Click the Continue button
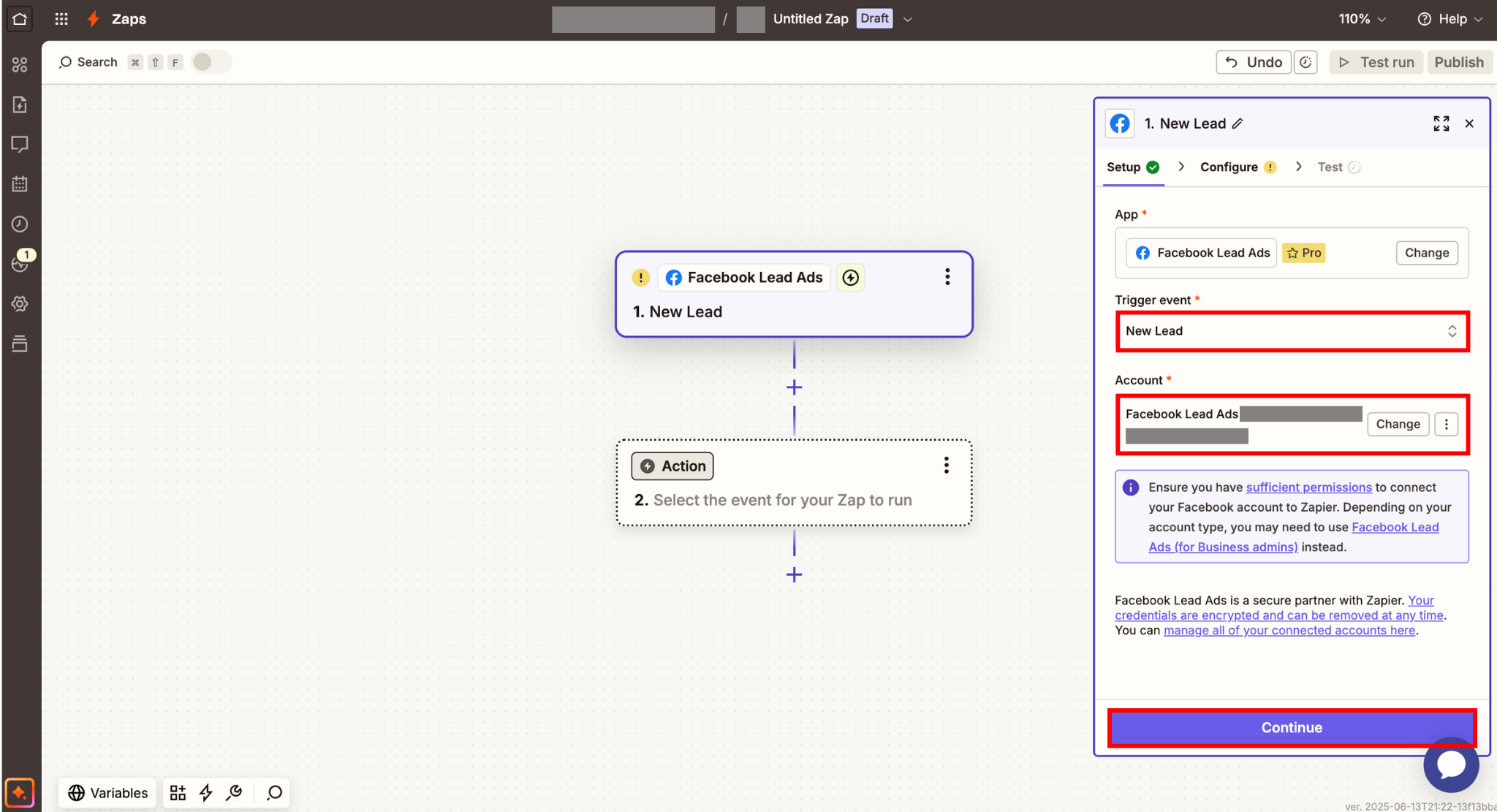Image resolution: width=1497 pixels, height=812 pixels. tap(1292, 727)
